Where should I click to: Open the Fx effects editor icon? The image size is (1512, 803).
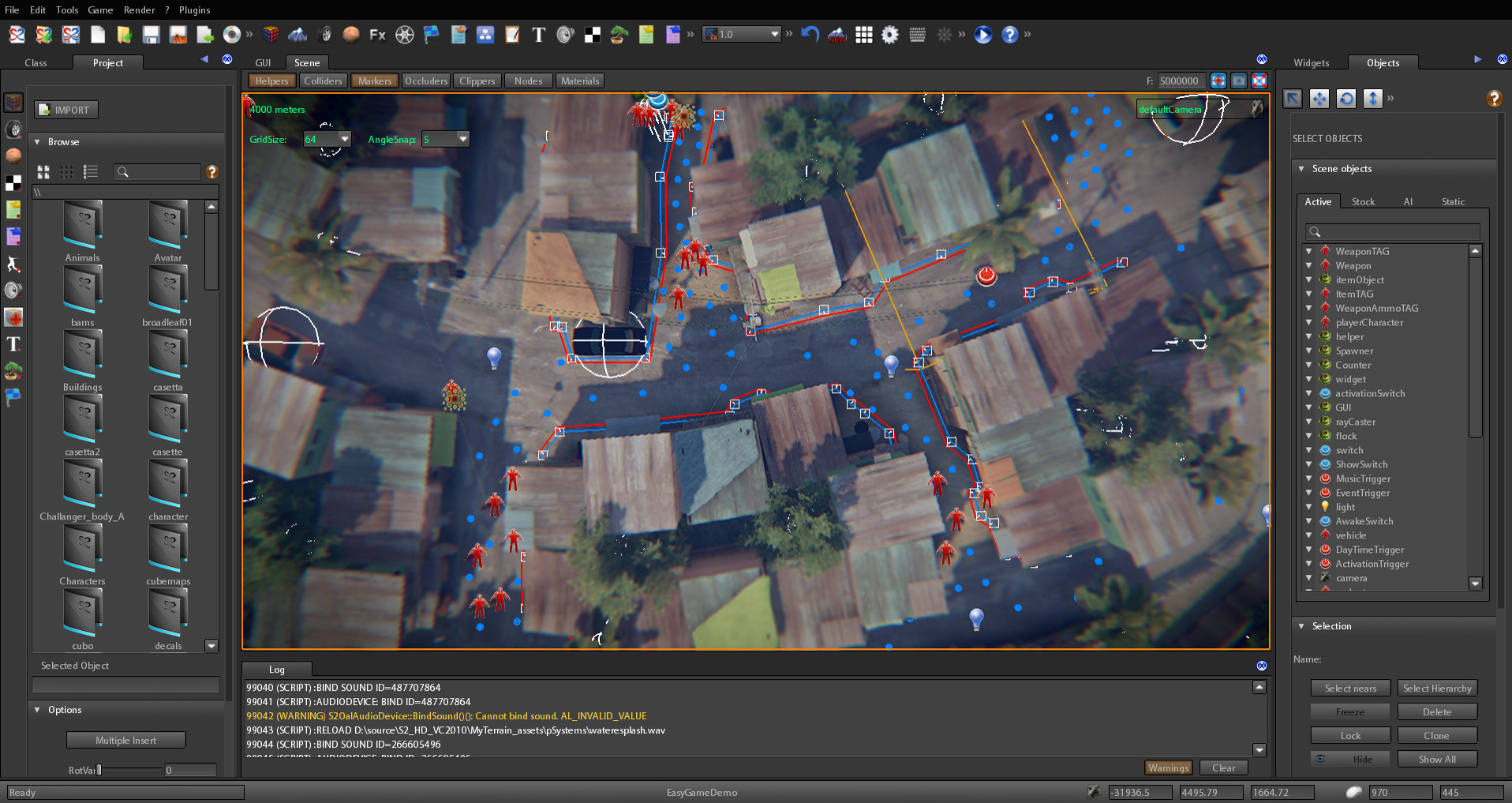377,34
